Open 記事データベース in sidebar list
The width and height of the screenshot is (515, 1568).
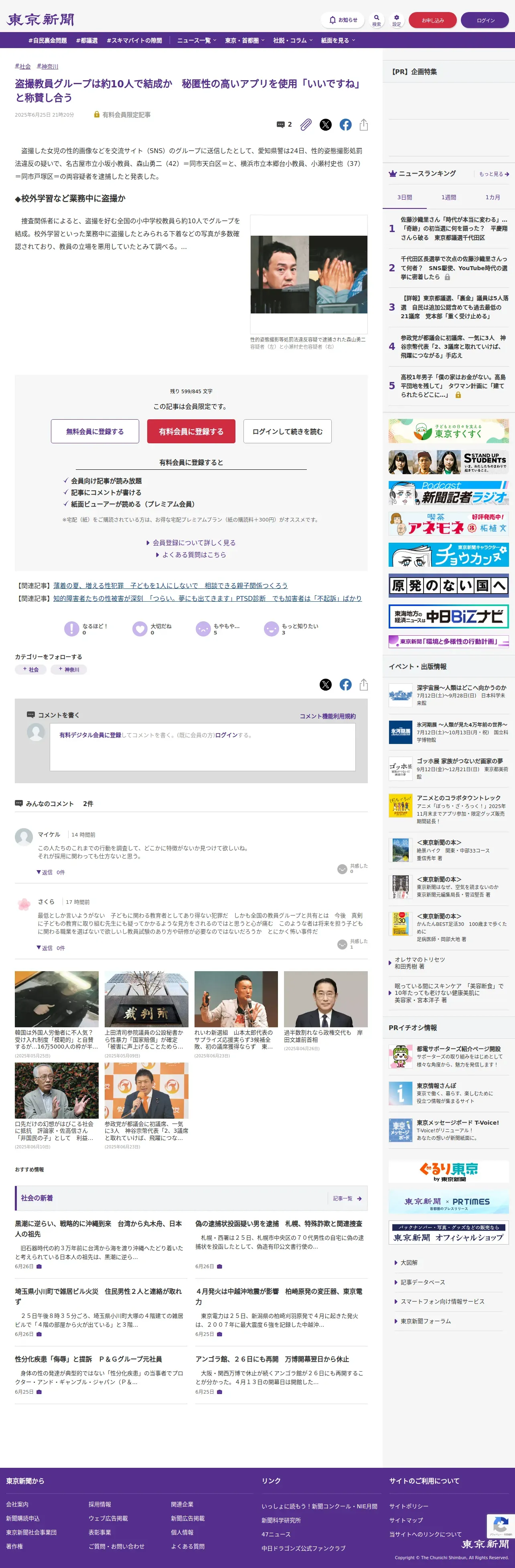(422, 1282)
